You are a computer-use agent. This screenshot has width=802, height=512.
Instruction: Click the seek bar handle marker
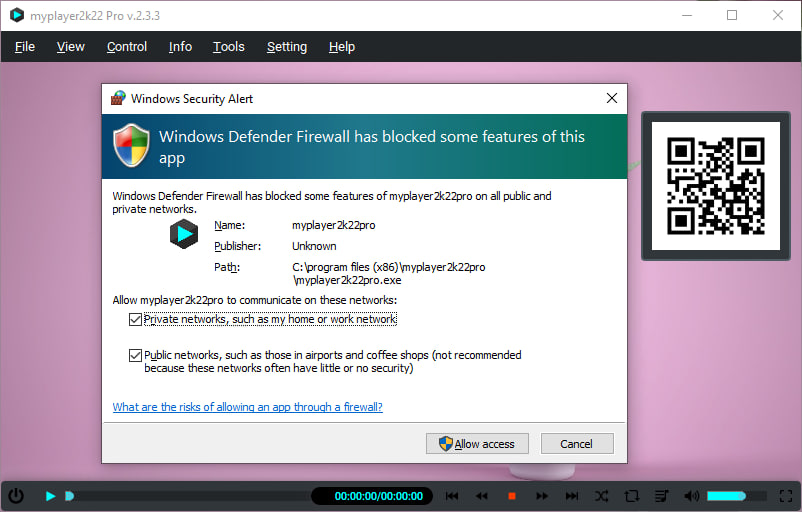coord(69,496)
